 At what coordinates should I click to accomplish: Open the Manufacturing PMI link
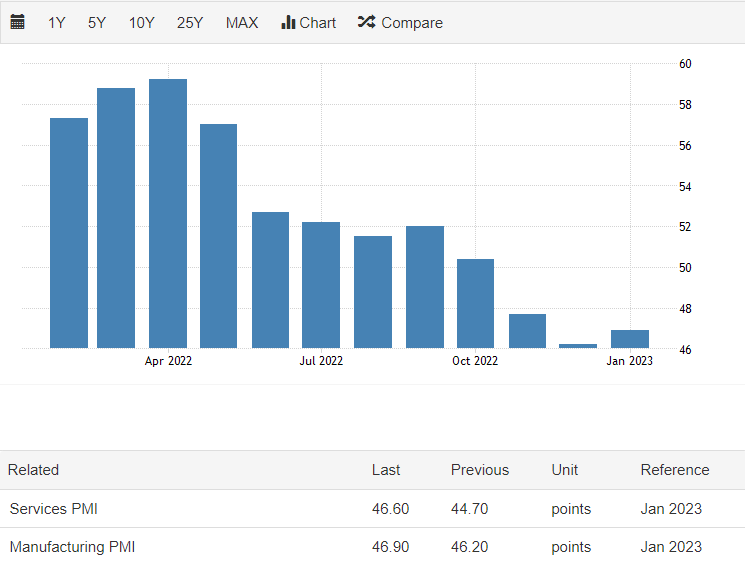[72, 547]
